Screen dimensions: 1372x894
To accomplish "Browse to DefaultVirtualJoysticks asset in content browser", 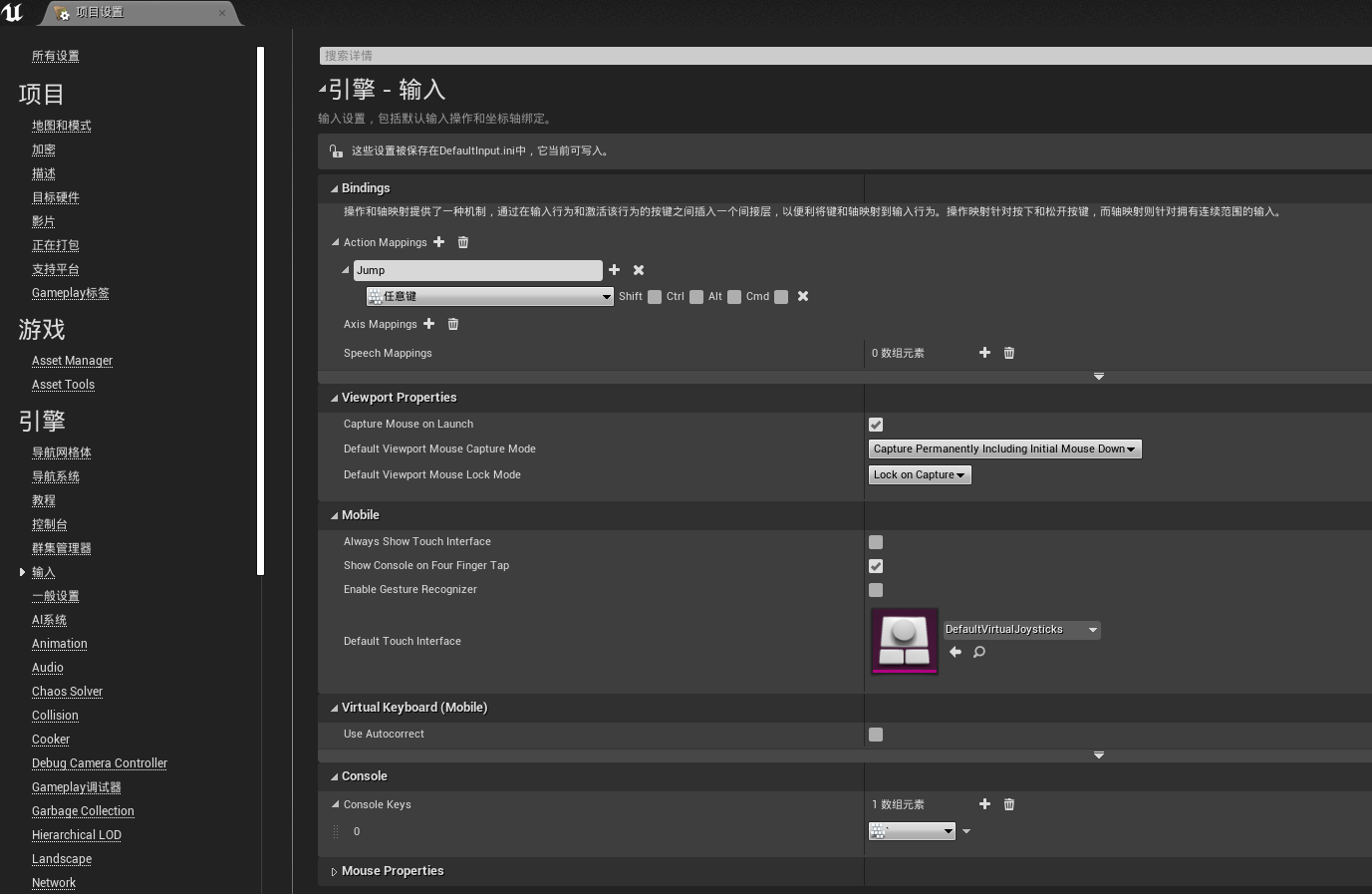I will tap(979, 652).
